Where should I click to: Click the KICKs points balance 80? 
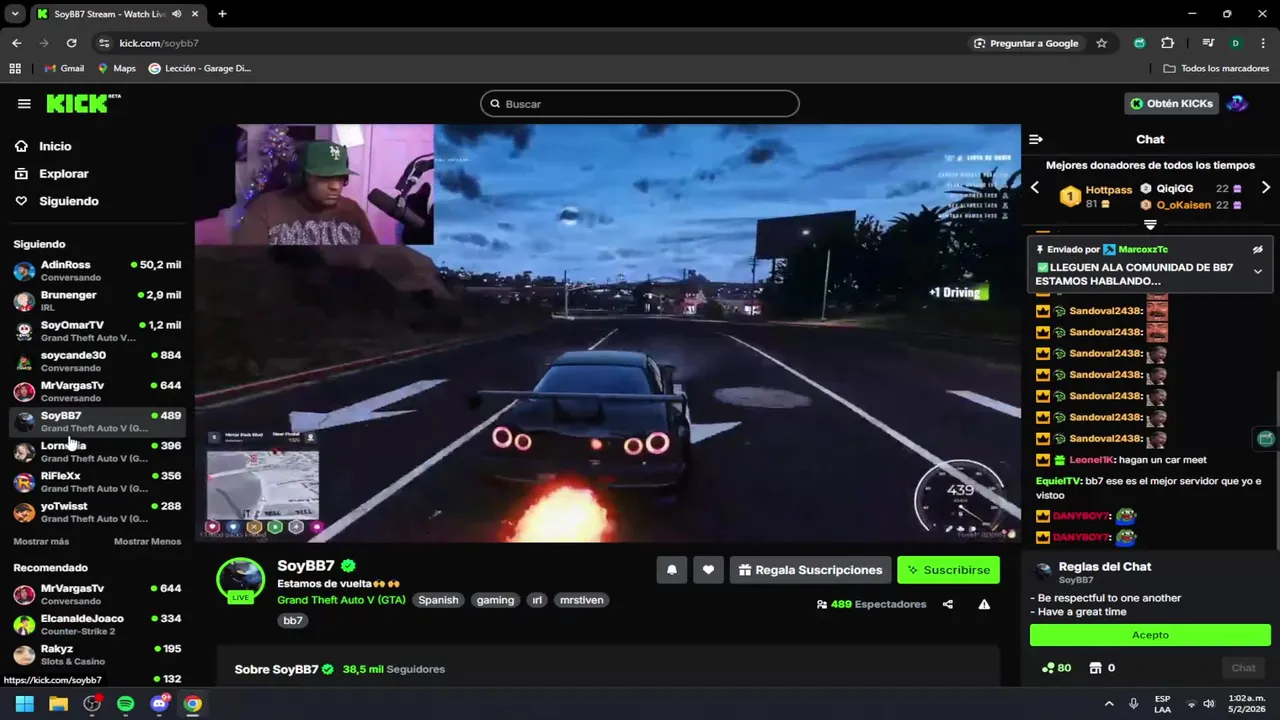click(1056, 668)
